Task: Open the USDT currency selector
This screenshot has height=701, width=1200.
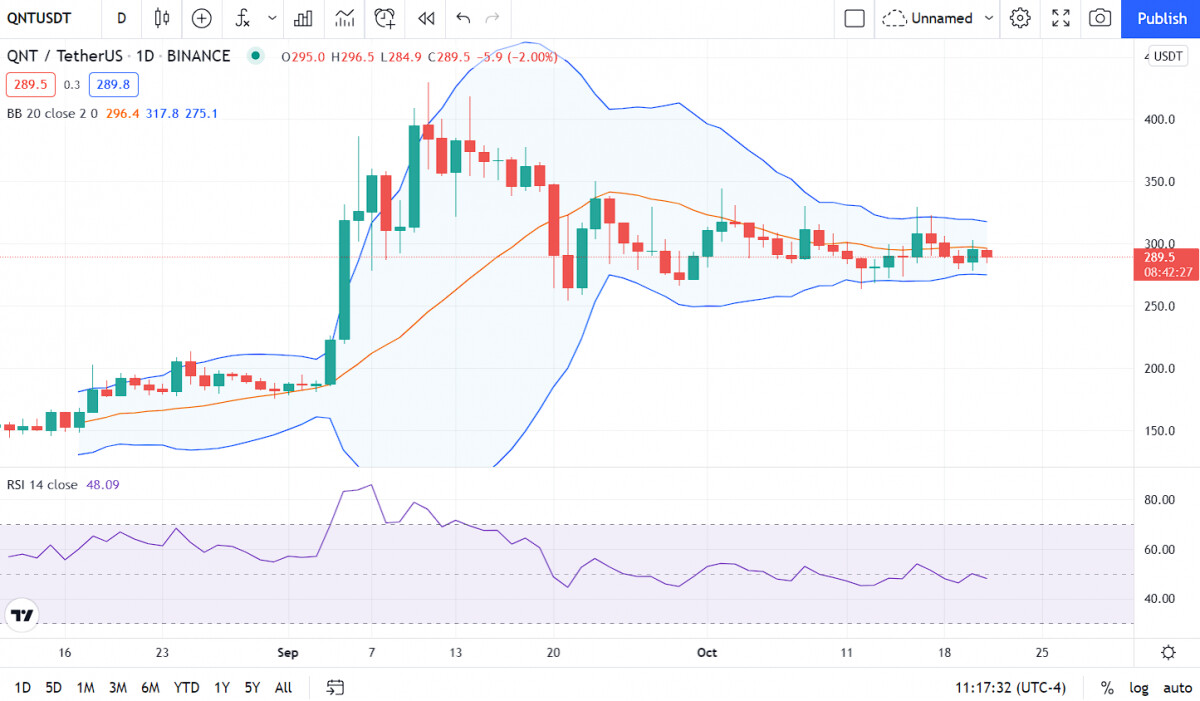Action: point(1167,56)
